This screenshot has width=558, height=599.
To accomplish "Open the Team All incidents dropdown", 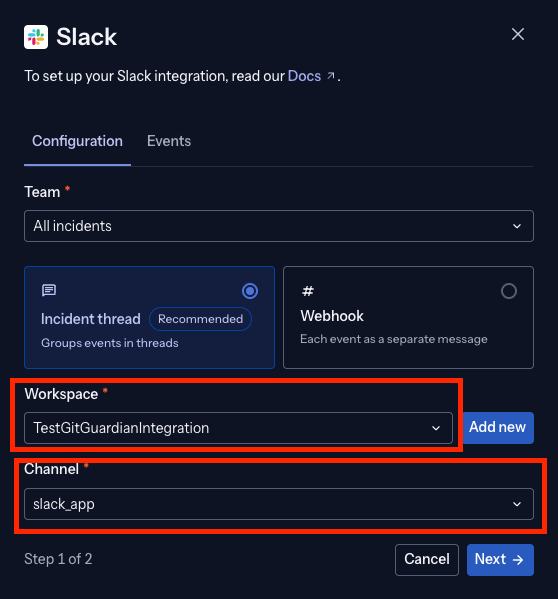I will point(279,226).
